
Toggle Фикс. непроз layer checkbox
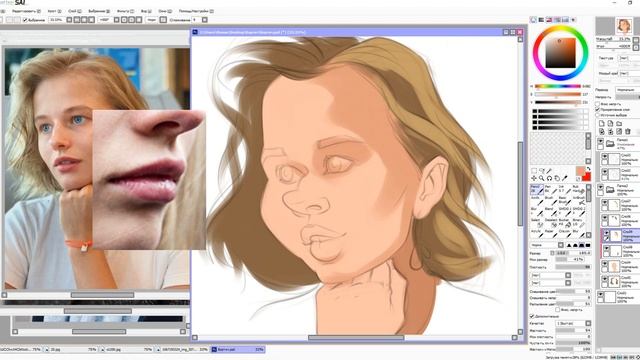coord(598,104)
